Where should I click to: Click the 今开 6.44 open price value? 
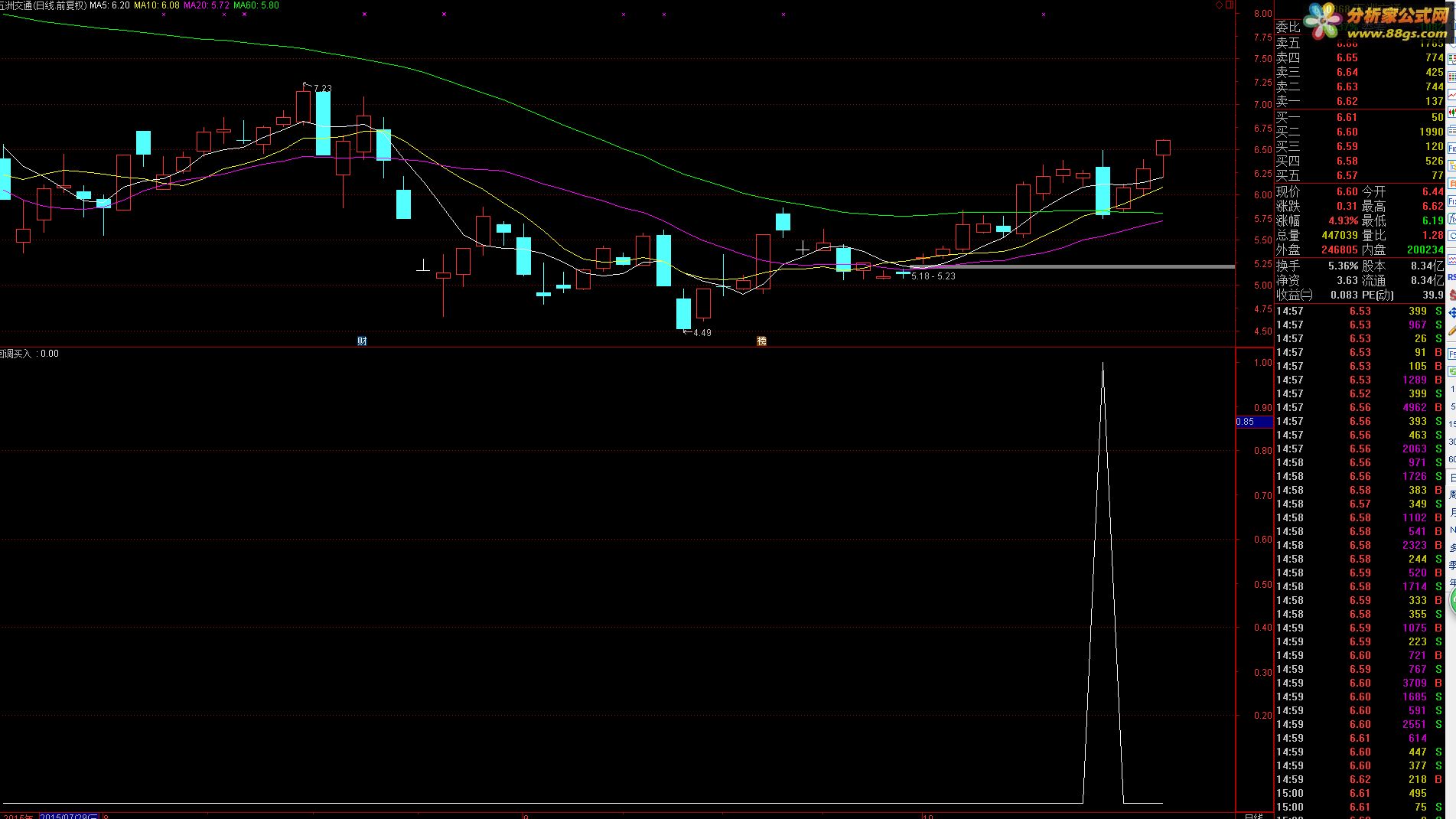(x=1432, y=191)
